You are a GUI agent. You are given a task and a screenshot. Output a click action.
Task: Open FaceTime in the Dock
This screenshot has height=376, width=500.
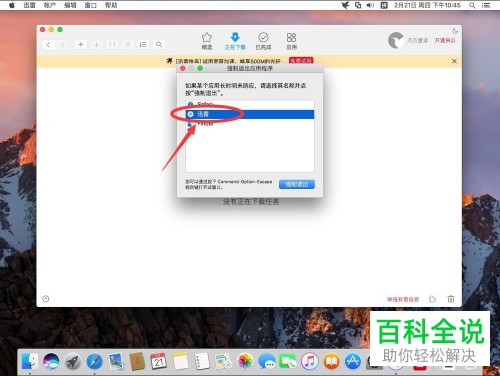(x=288, y=361)
